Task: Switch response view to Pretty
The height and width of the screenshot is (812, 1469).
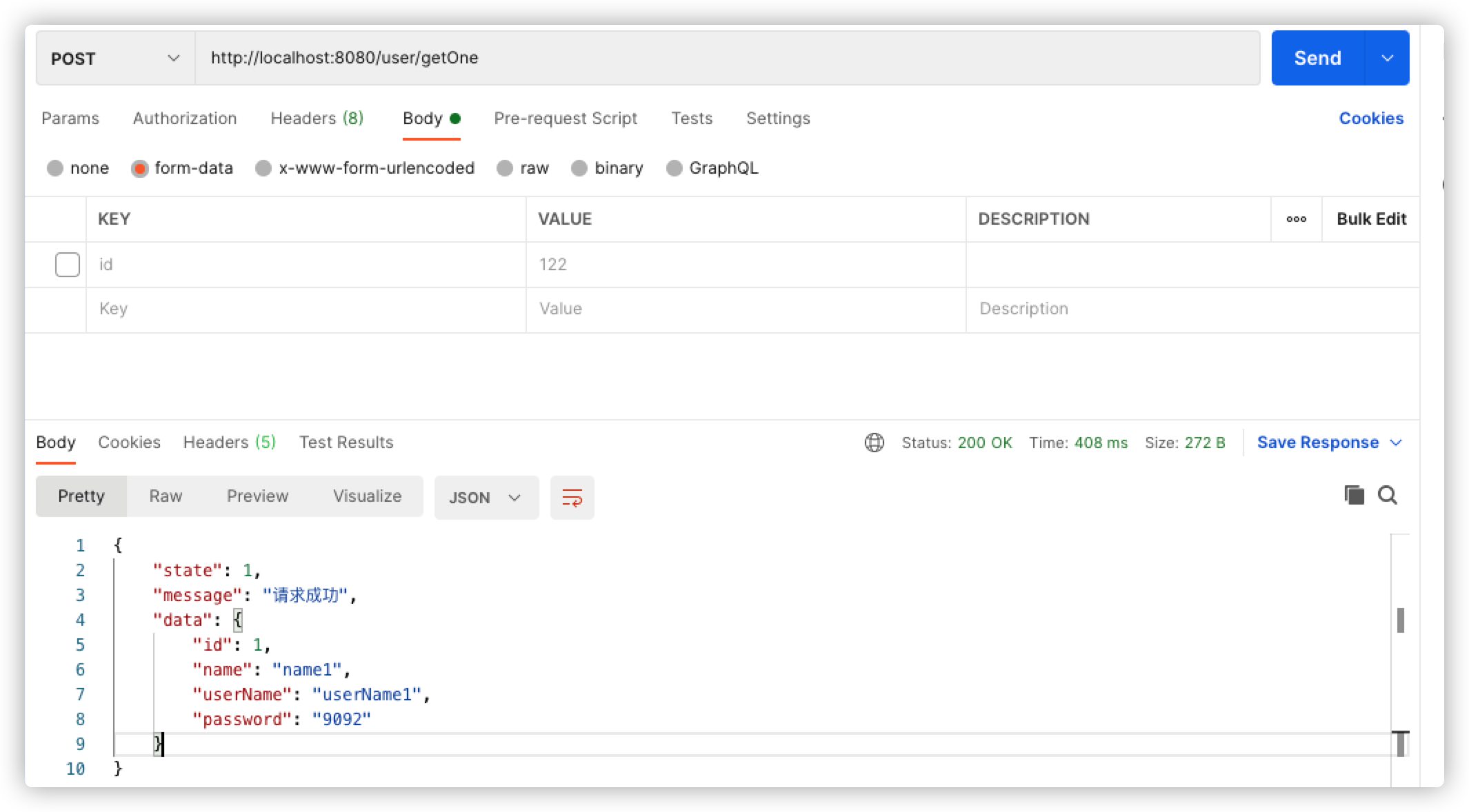Action: (x=81, y=496)
